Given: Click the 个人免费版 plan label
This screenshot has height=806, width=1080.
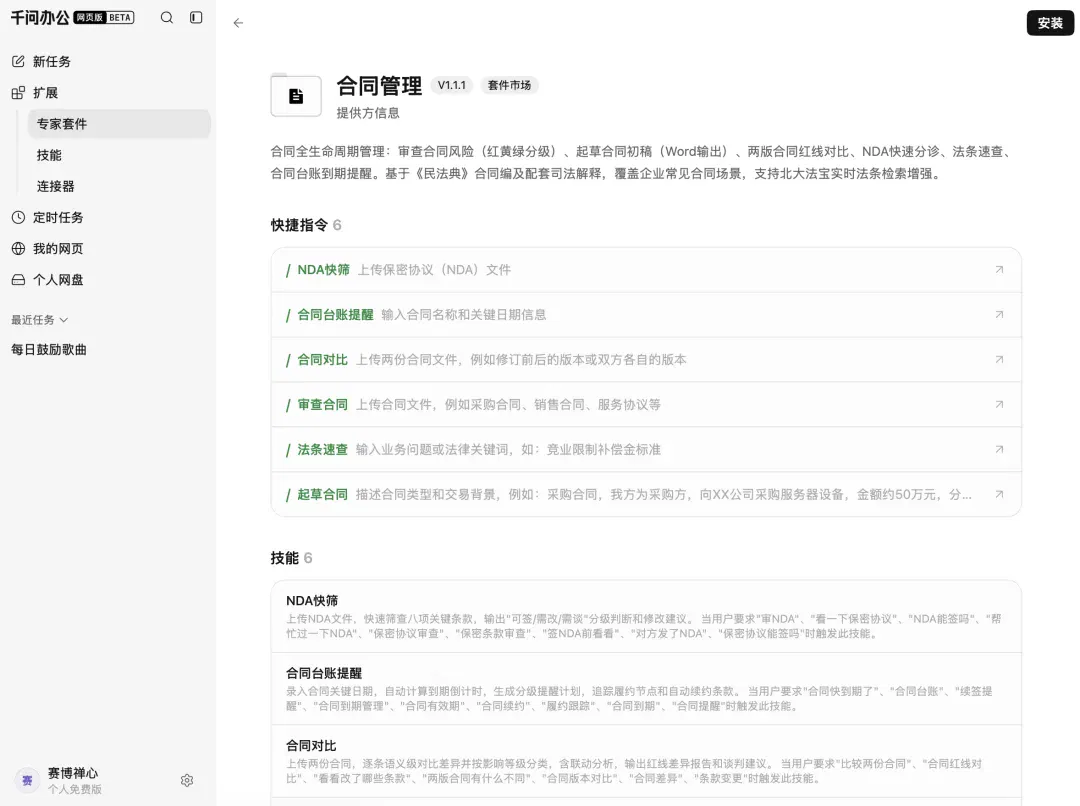Looking at the screenshot, I should [74, 789].
